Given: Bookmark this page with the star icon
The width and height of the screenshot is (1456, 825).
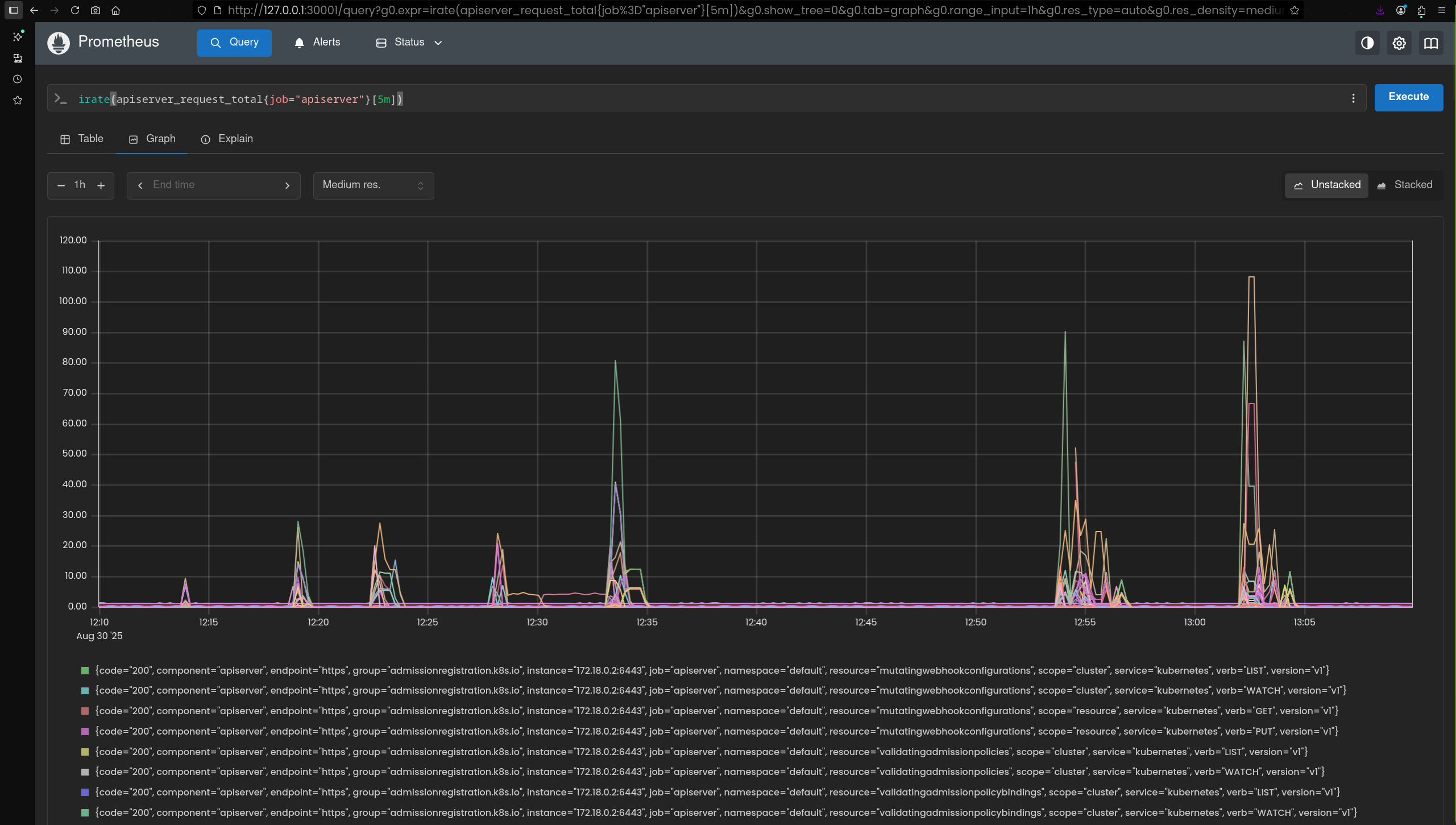Looking at the screenshot, I should pyautogui.click(x=1295, y=10).
